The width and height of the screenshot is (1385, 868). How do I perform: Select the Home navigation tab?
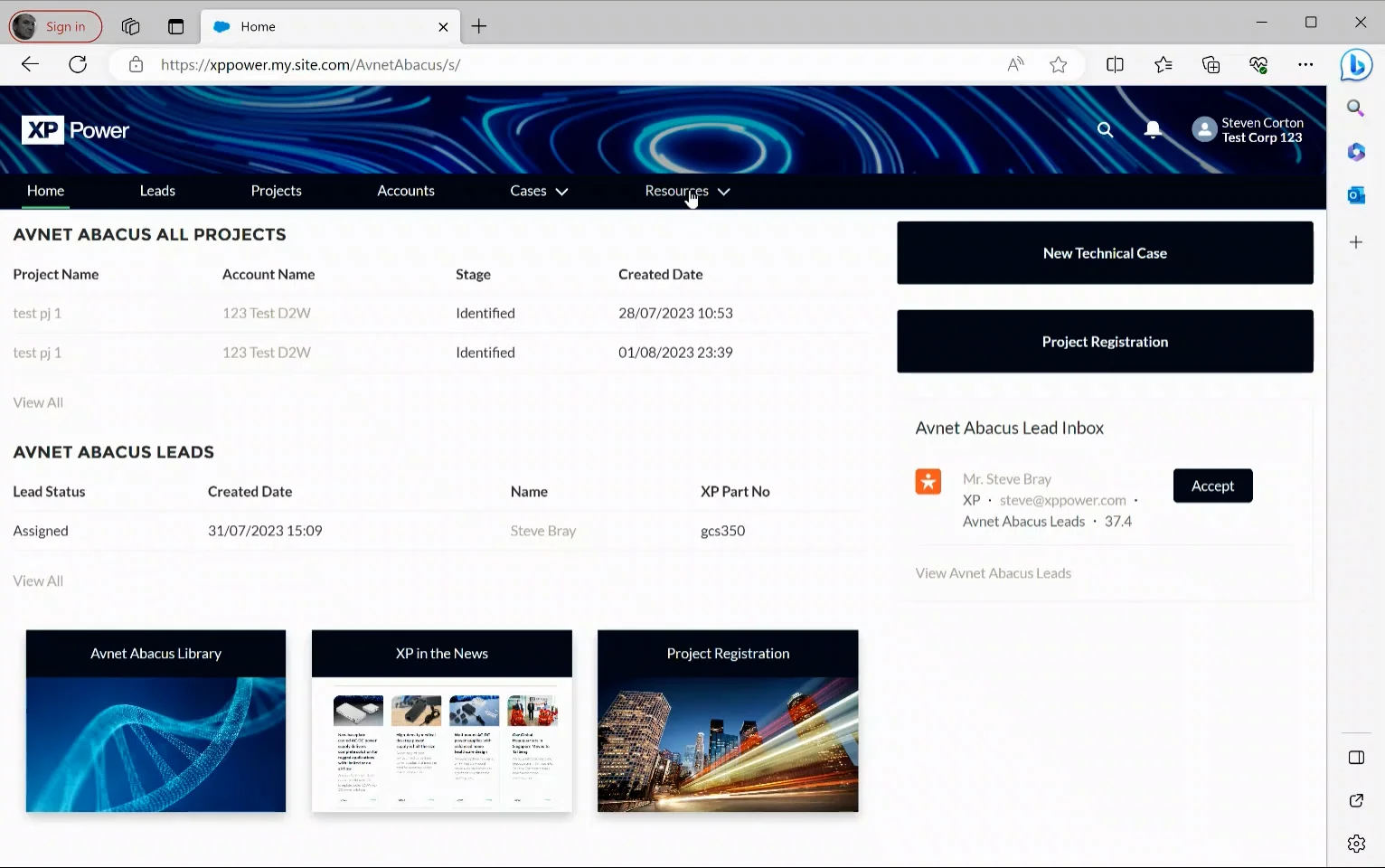45,191
